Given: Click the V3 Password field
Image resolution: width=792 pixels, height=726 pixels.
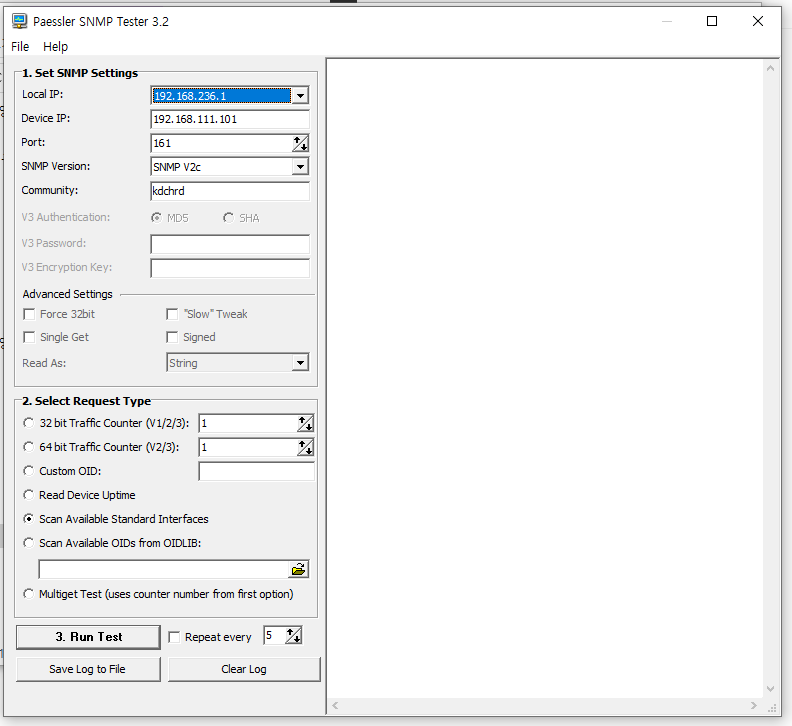Looking at the screenshot, I should coord(230,244).
